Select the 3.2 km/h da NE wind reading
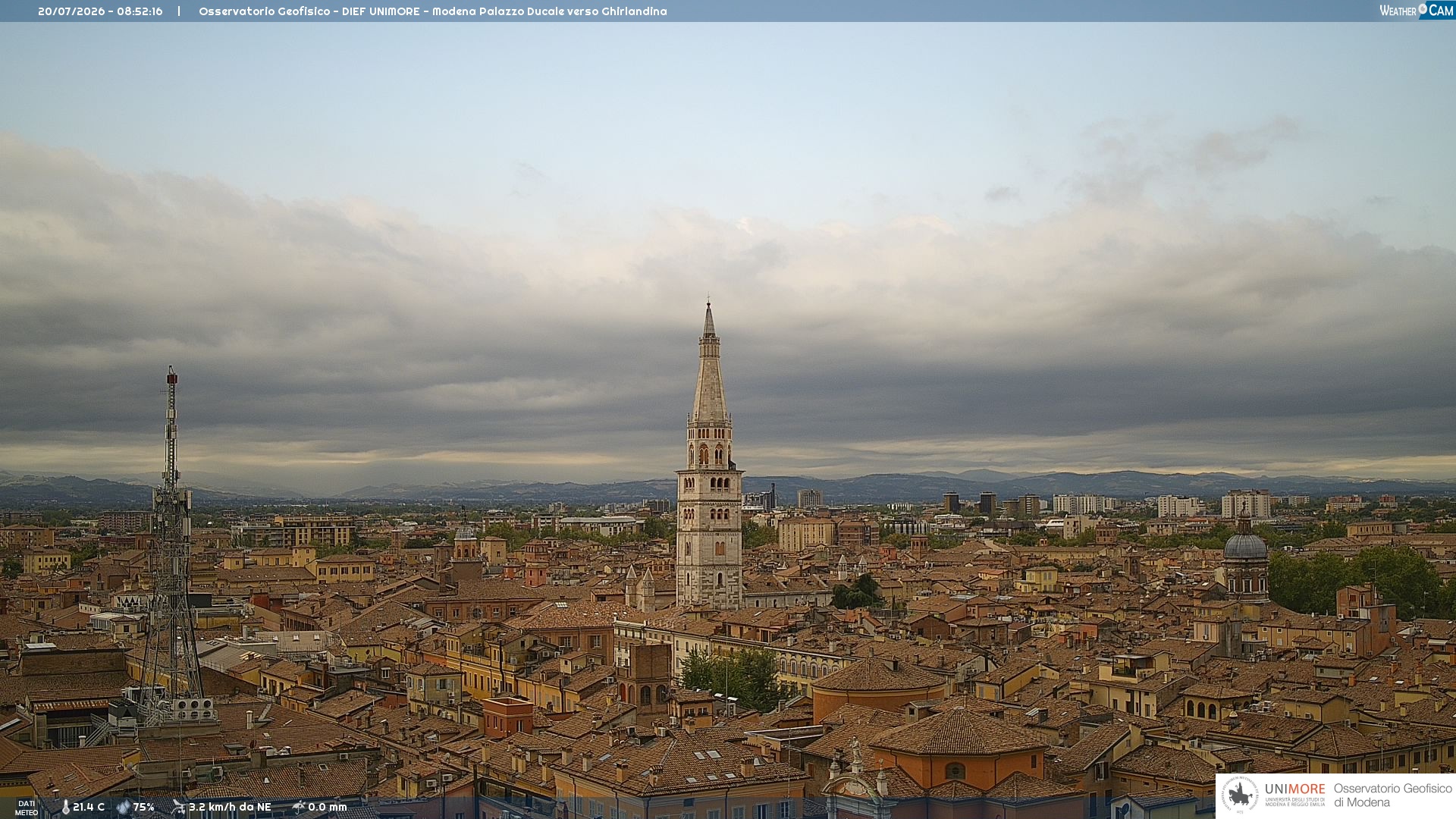 [x=230, y=807]
